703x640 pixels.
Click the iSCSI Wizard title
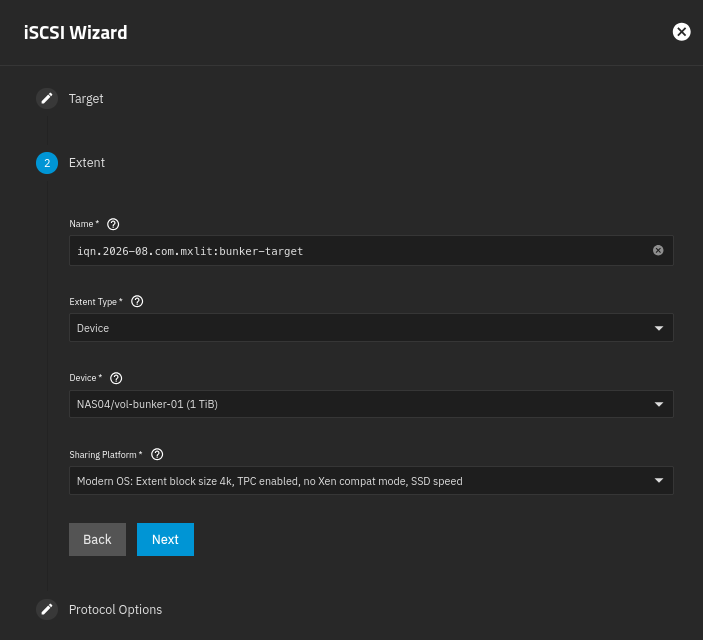pyautogui.click(x=76, y=32)
